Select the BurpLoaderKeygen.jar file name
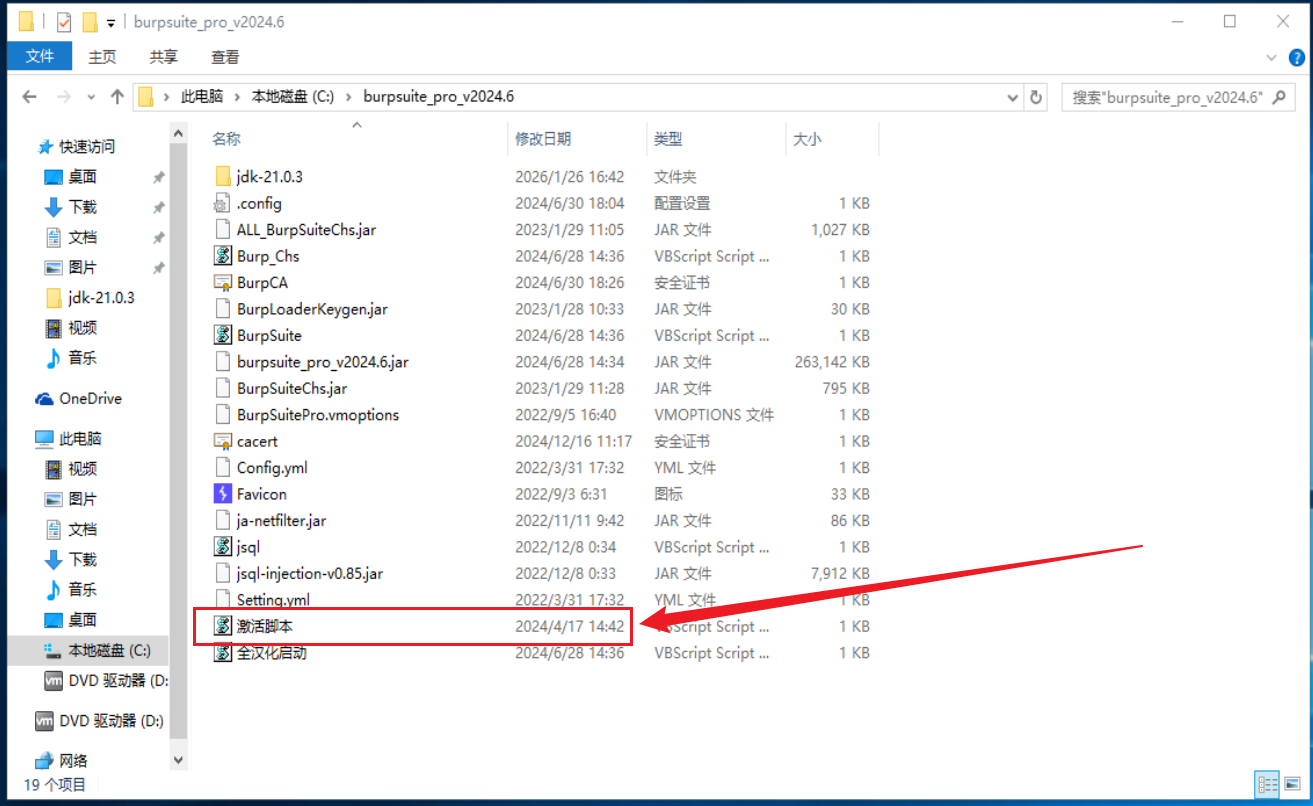The image size is (1313, 806). click(x=312, y=309)
